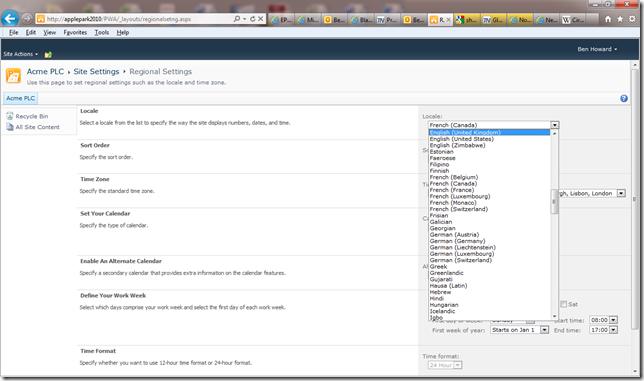Open the View menu
The height and width of the screenshot is (381, 644).
pyautogui.click(x=49, y=32)
